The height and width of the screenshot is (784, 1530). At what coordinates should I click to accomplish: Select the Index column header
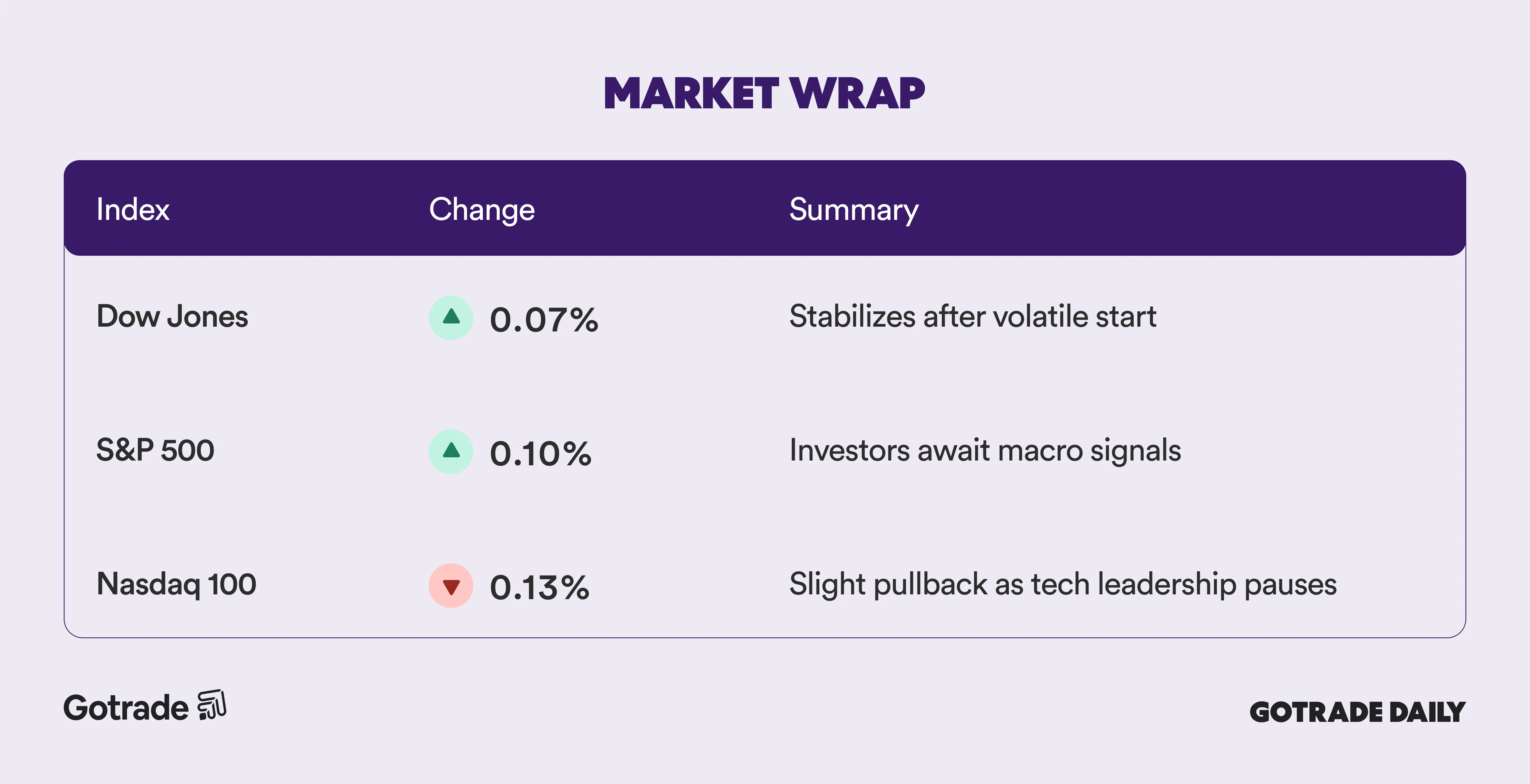pyautogui.click(x=133, y=209)
